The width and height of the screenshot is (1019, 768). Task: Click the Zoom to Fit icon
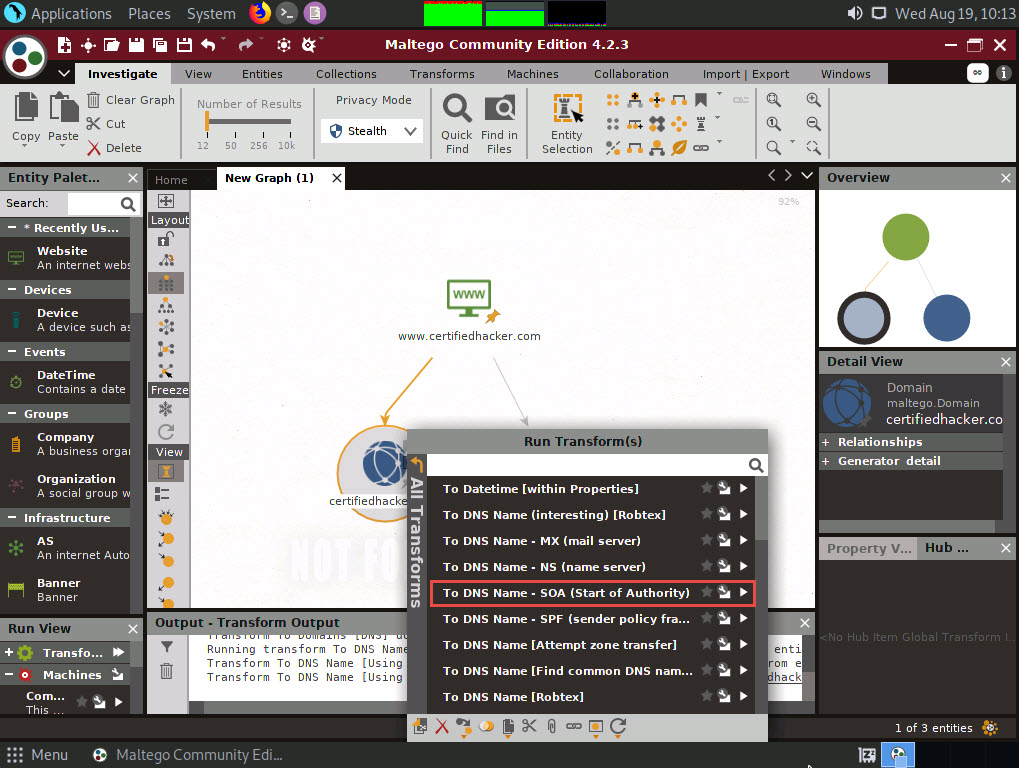773,99
